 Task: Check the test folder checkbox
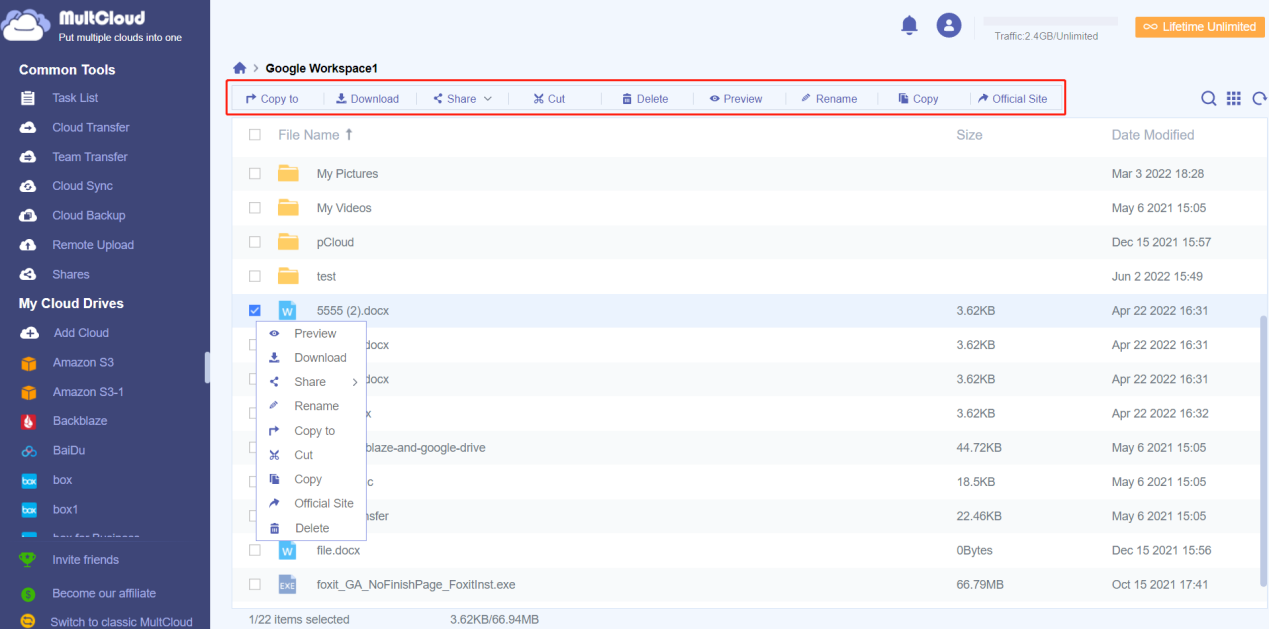255,276
